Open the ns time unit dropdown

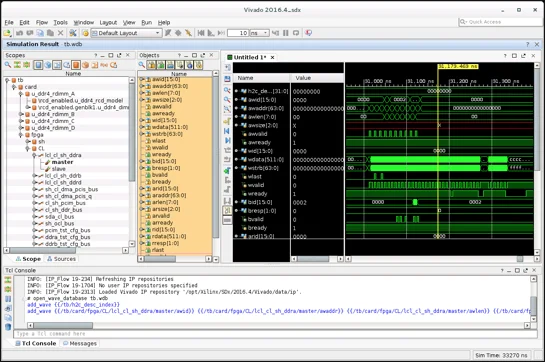click(259, 33)
